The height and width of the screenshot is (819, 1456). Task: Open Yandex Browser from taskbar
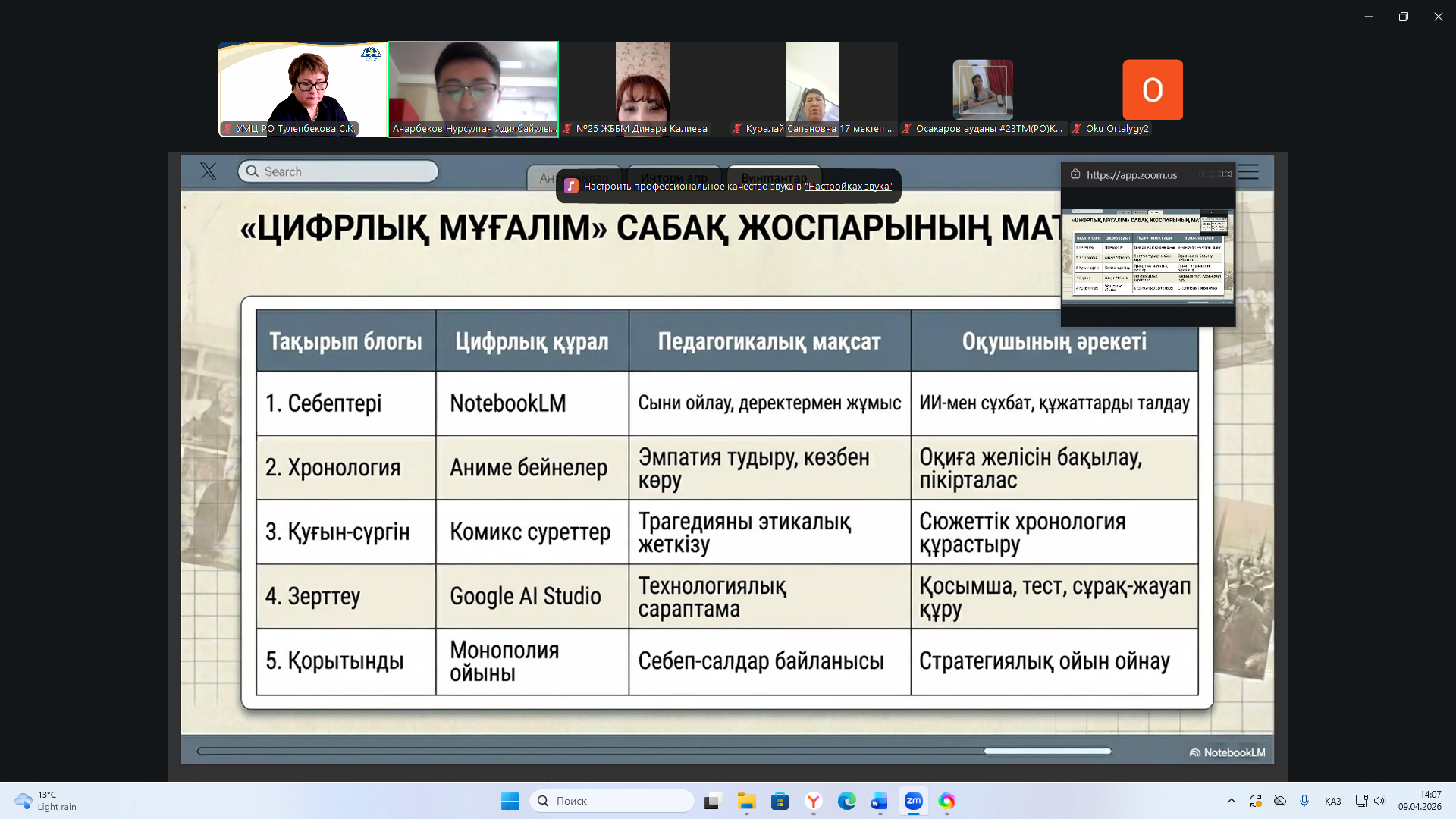pos(813,801)
